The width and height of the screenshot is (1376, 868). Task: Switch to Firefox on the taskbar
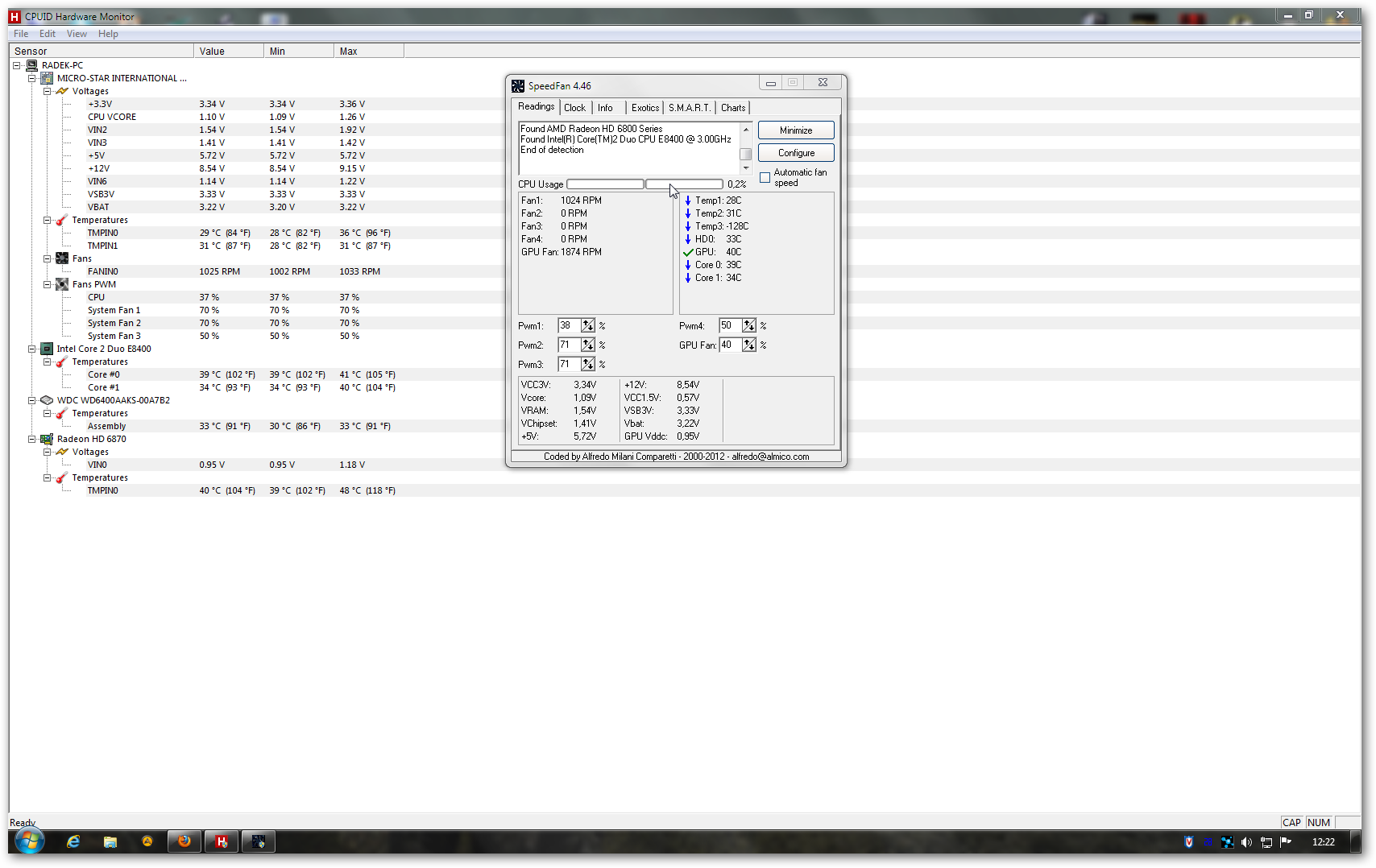[184, 841]
